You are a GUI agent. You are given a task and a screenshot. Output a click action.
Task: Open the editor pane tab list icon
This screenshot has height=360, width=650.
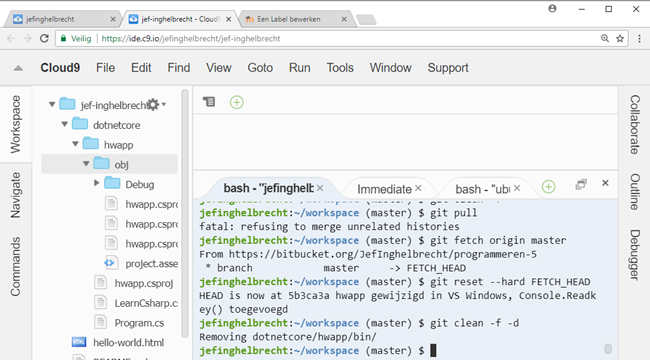coord(209,102)
